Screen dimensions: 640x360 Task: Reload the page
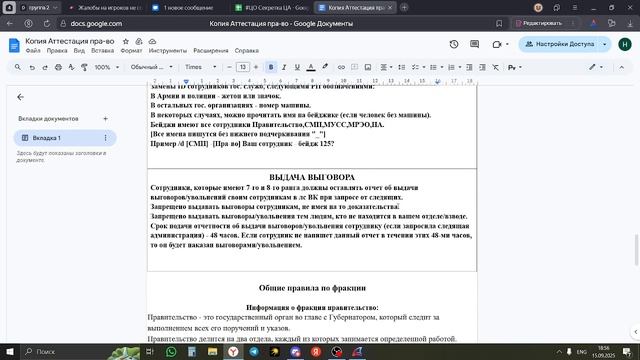[x=47, y=24]
